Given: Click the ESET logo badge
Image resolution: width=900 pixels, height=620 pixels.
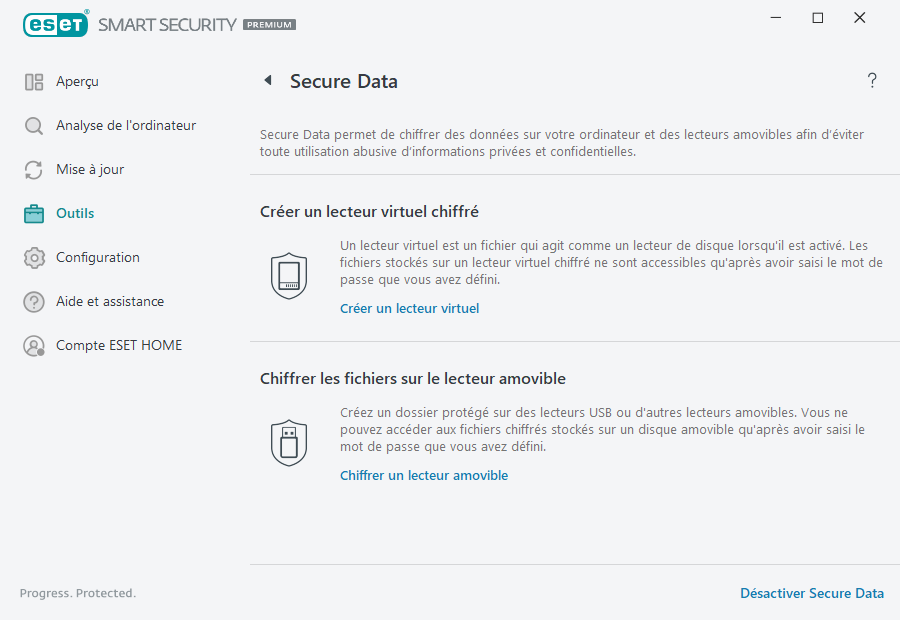Looking at the screenshot, I should (x=55, y=24).
